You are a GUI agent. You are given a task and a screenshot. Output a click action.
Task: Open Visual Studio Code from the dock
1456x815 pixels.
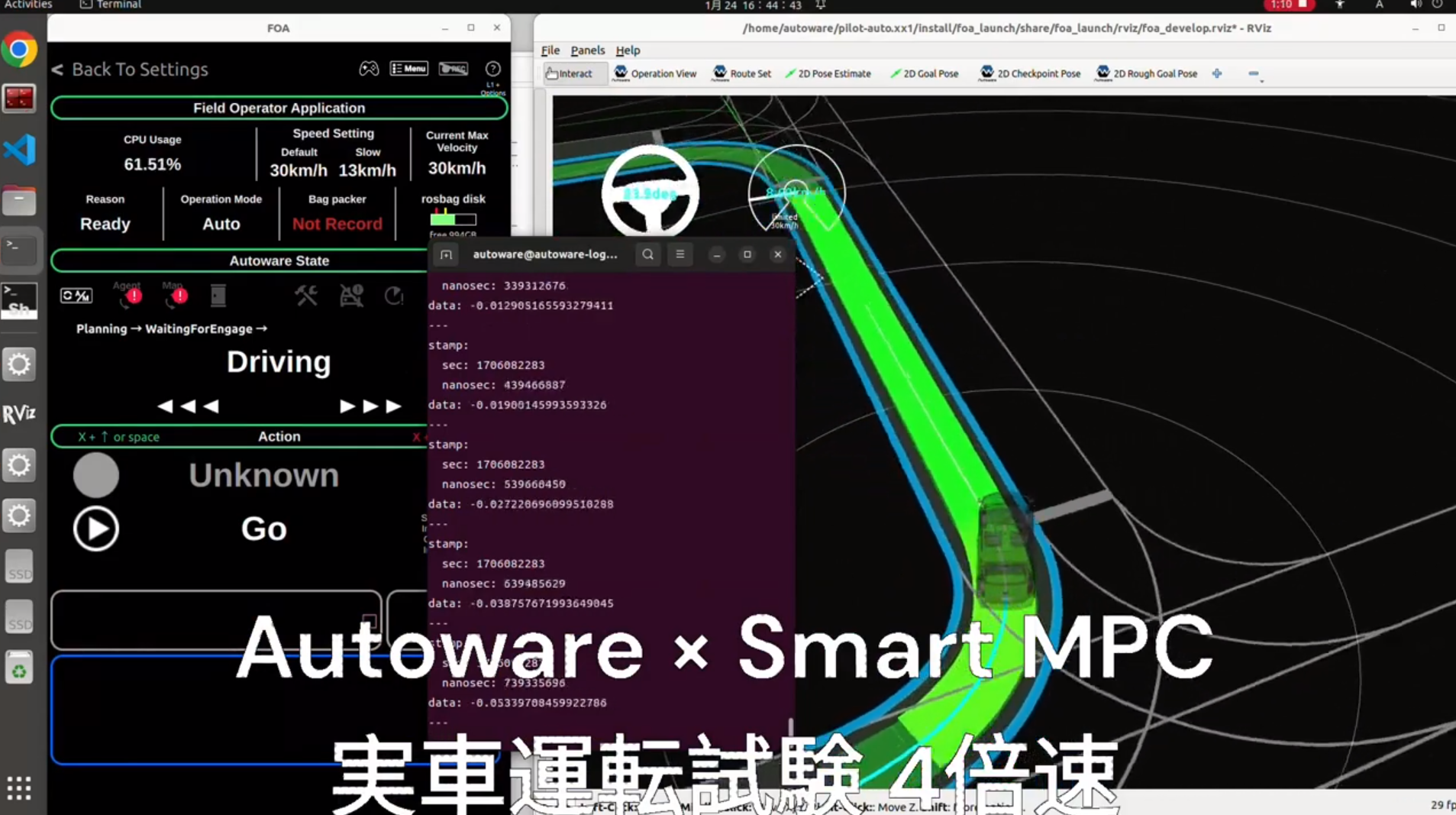pos(19,150)
